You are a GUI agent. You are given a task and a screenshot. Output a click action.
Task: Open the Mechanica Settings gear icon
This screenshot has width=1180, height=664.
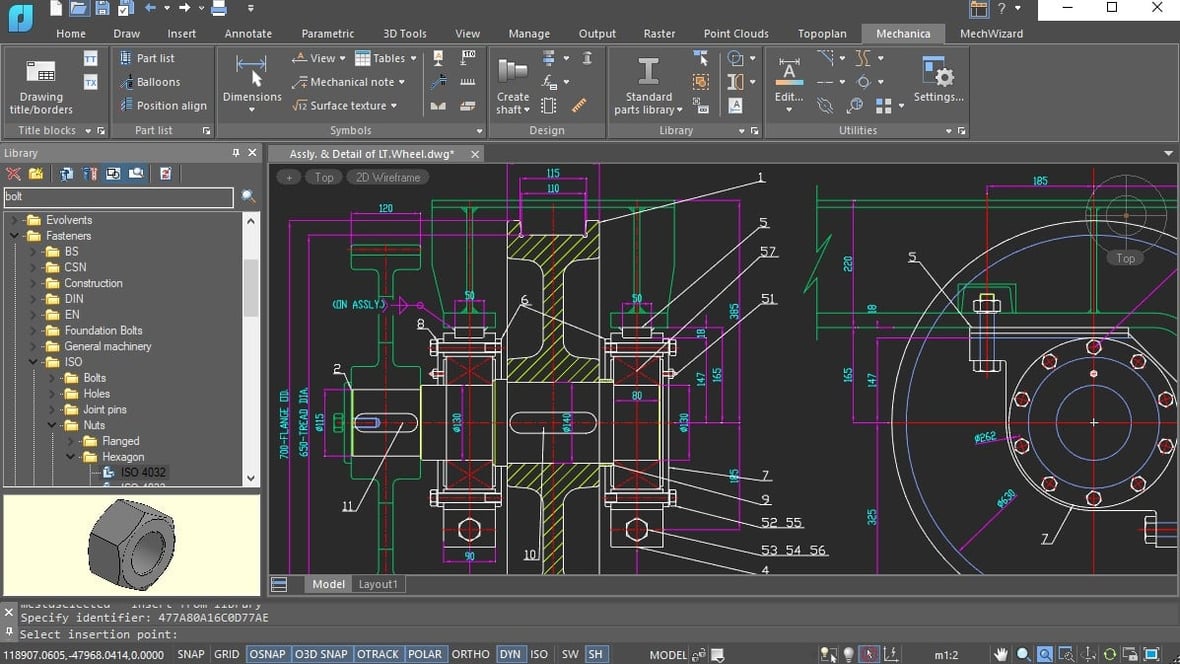(938, 72)
